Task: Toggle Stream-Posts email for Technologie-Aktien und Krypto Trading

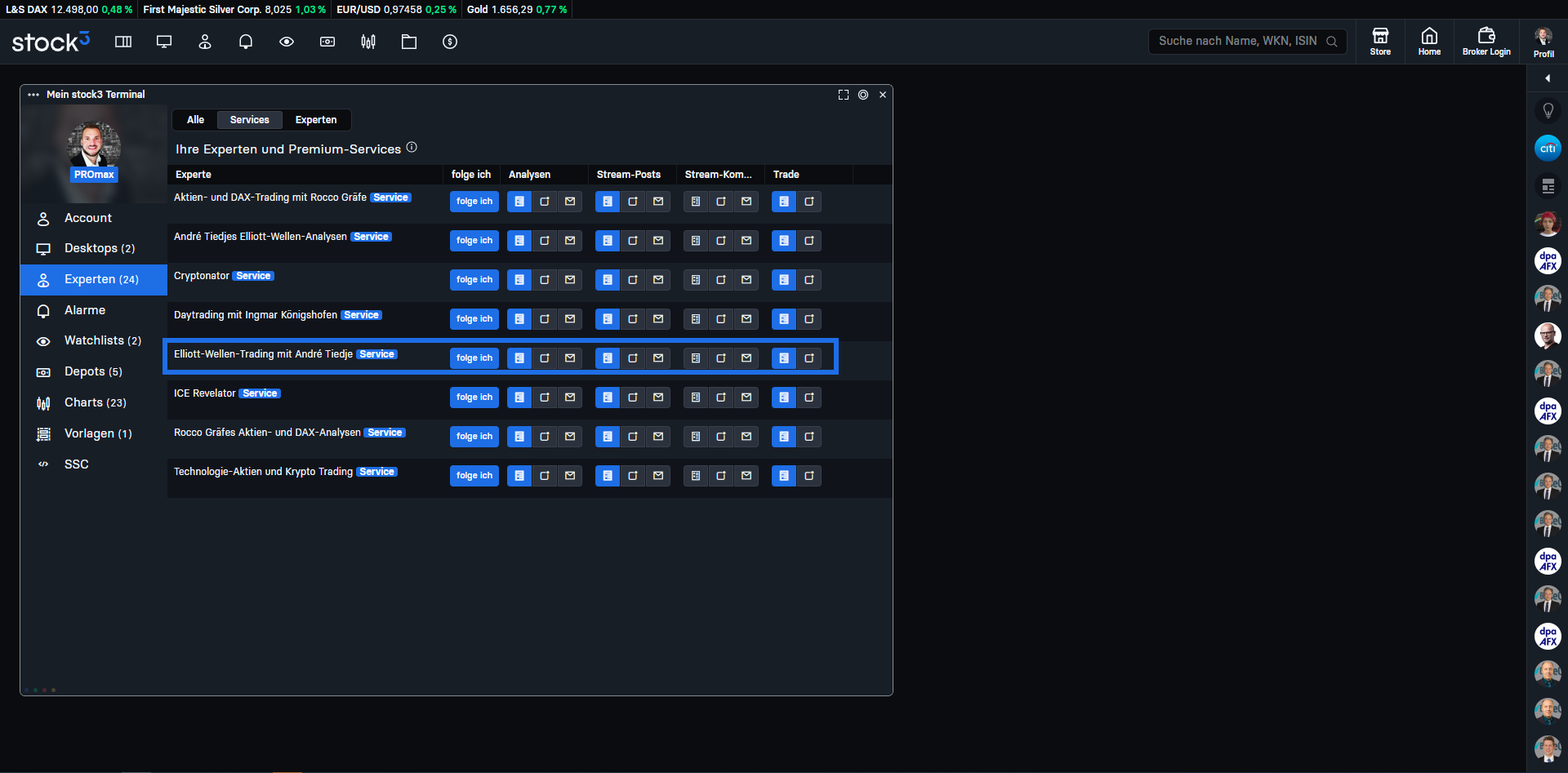Action: (x=658, y=476)
